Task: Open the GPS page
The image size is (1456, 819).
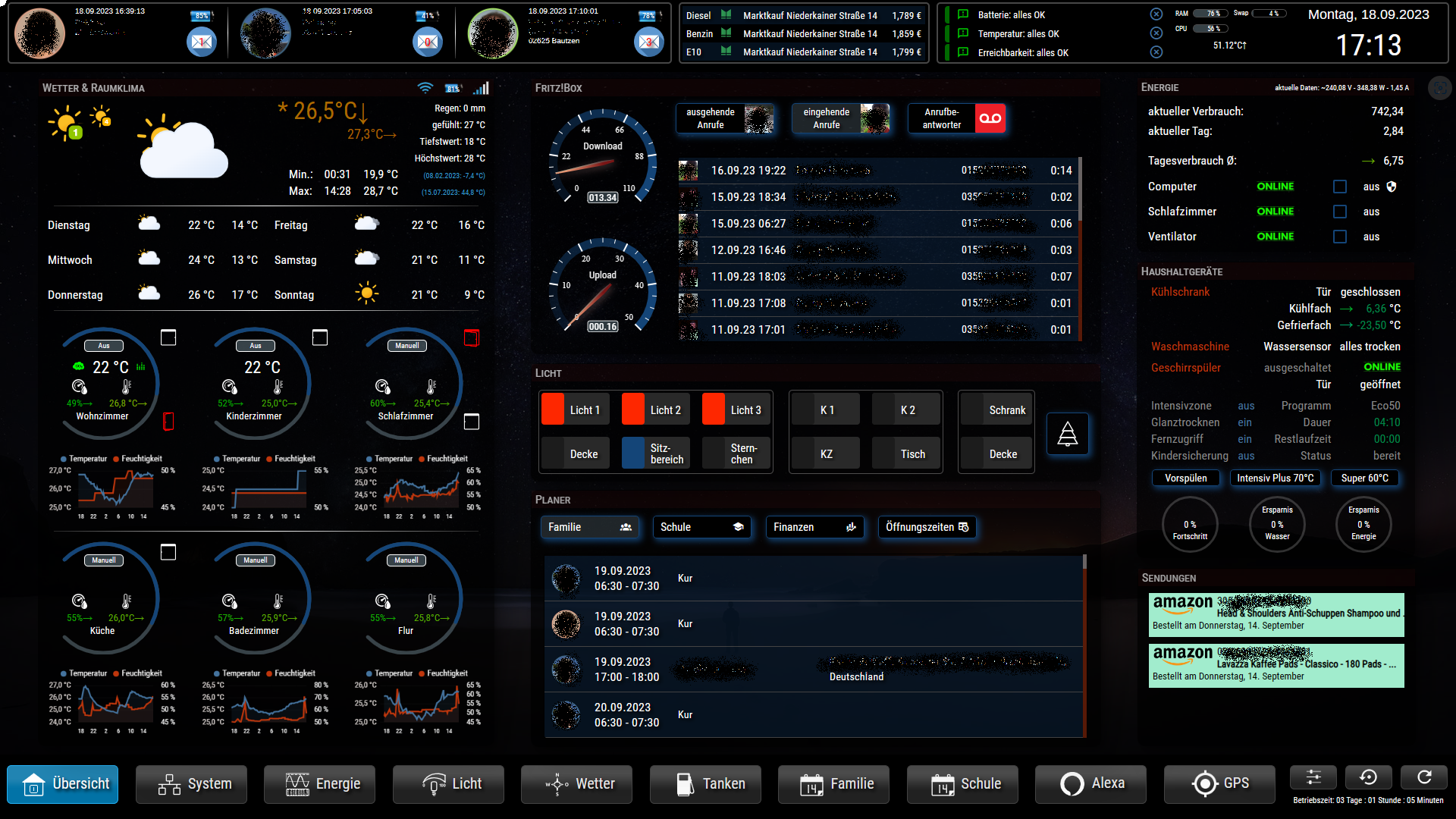Action: pos(1219,783)
